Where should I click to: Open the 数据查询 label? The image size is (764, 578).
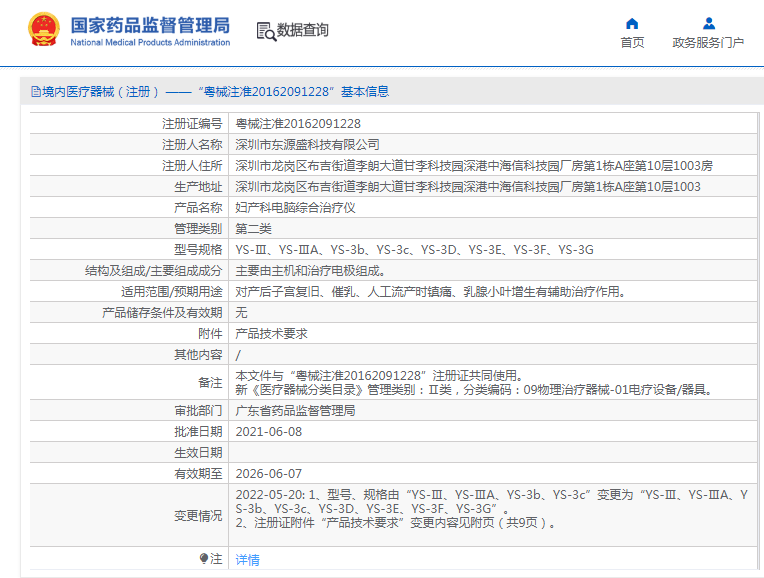pyautogui.click(x=302, y=31)
